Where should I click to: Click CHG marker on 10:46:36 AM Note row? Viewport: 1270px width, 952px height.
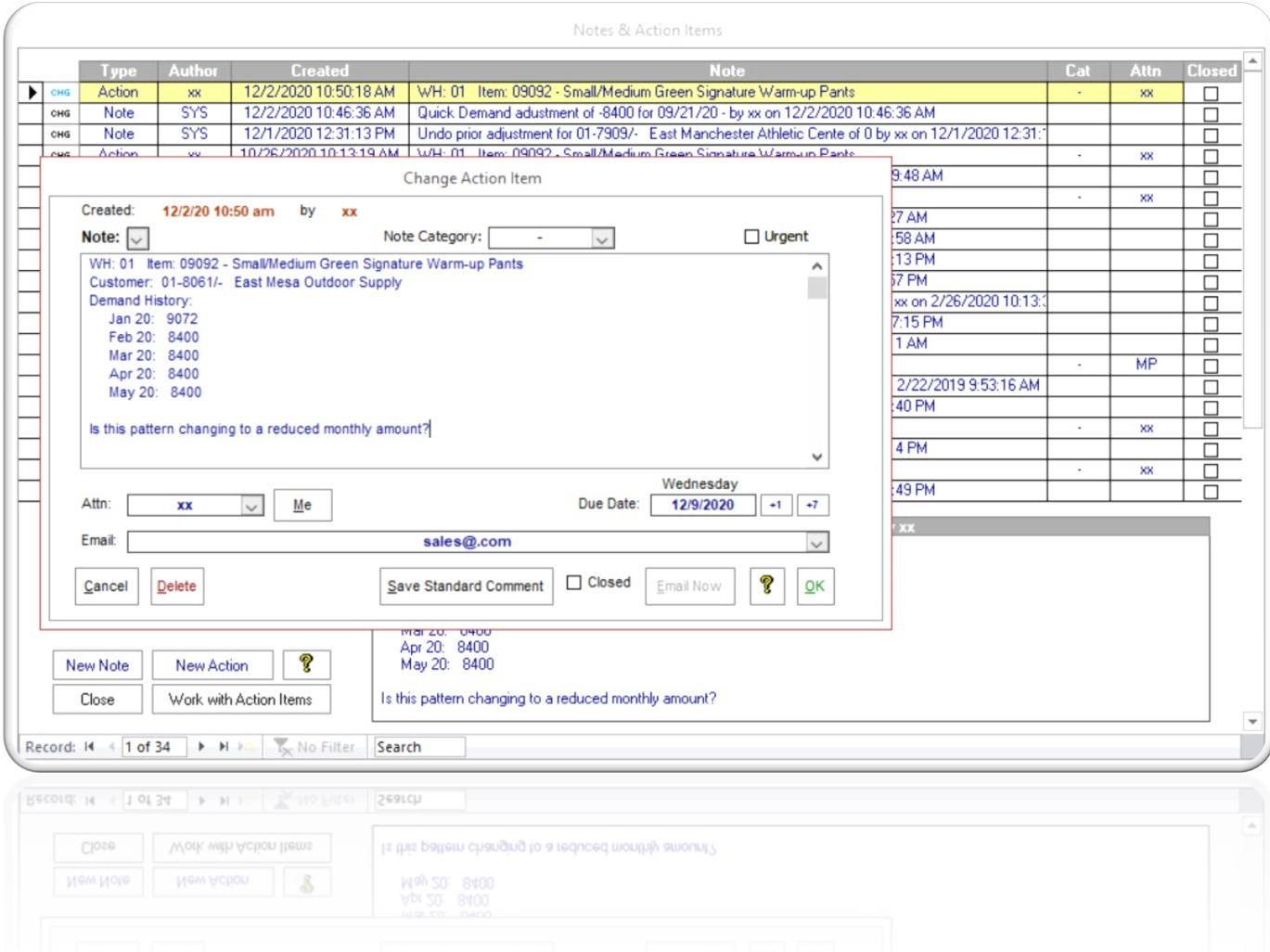coord(60,113)
